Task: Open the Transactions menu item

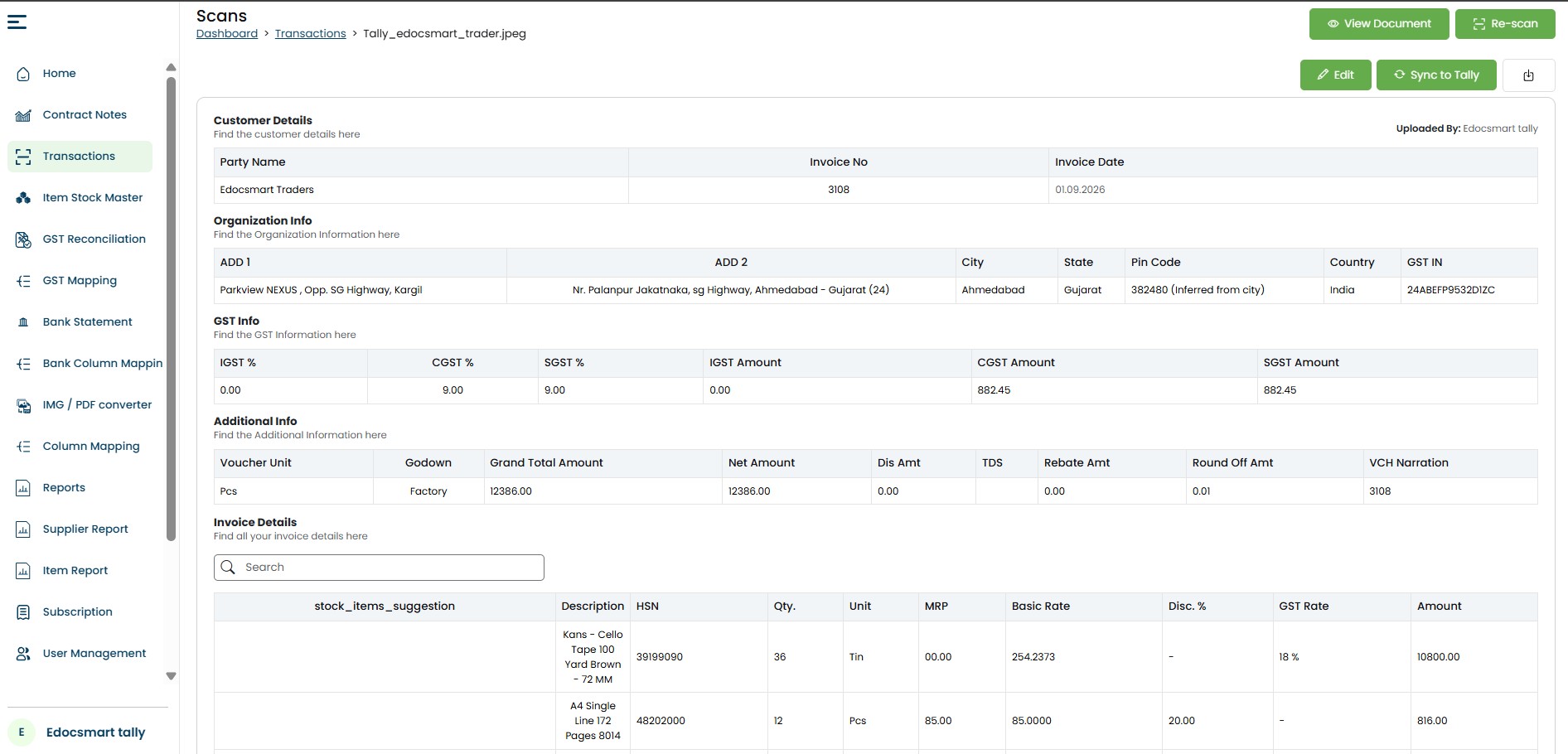Action: click(80, 157)
